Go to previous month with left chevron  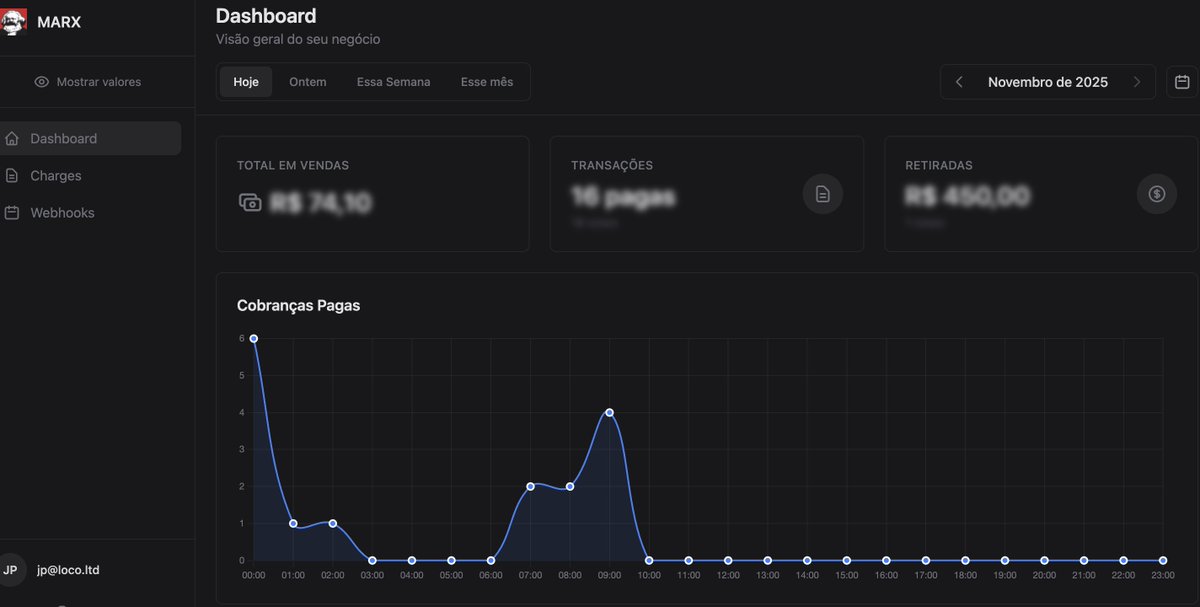click(x=959, y=82)
